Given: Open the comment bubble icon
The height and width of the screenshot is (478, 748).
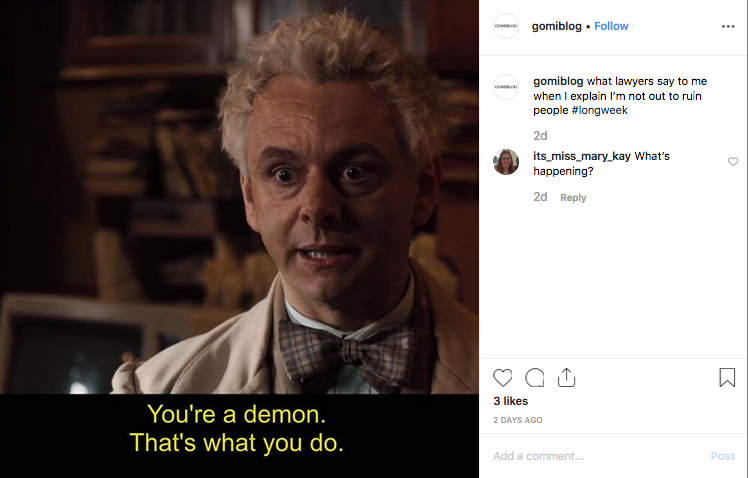Looking at the screenshot, I should tap(535, 378).
